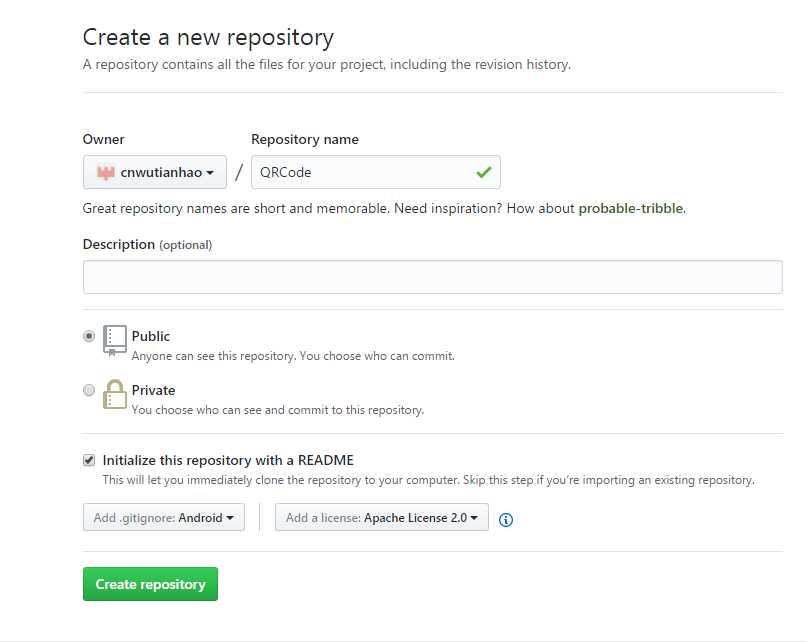The height and width of the screenshot is (642, 807).
Task: Select the Public radio button
Action: (x=89, y=336)
